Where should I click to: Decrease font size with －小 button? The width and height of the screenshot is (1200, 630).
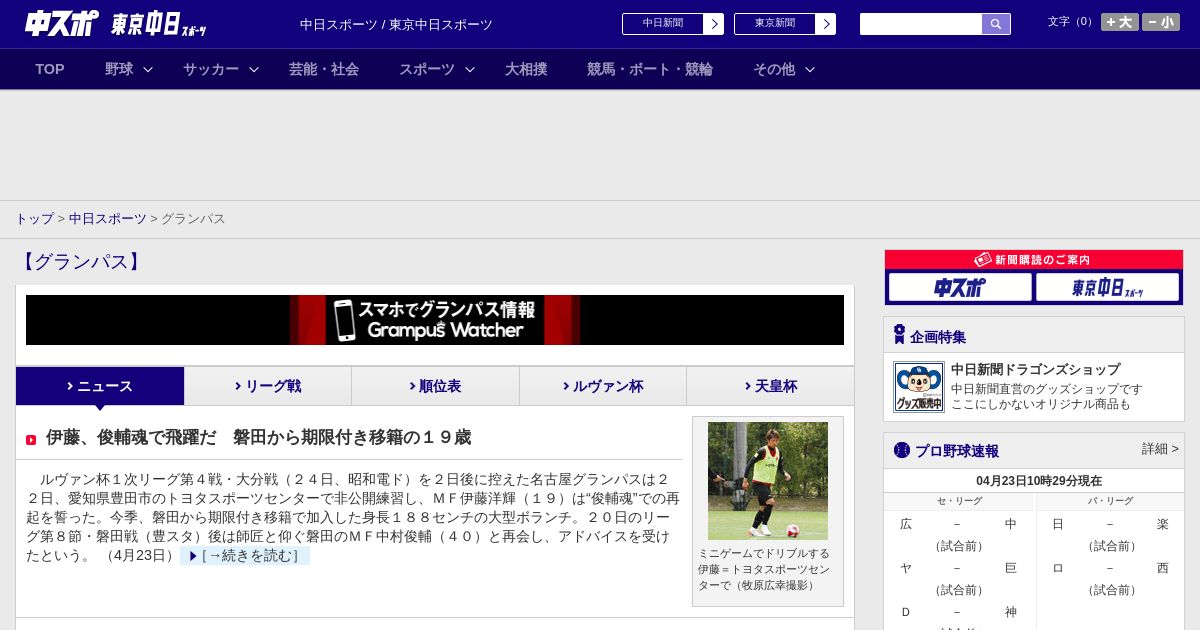click(x=1161, y=22)
